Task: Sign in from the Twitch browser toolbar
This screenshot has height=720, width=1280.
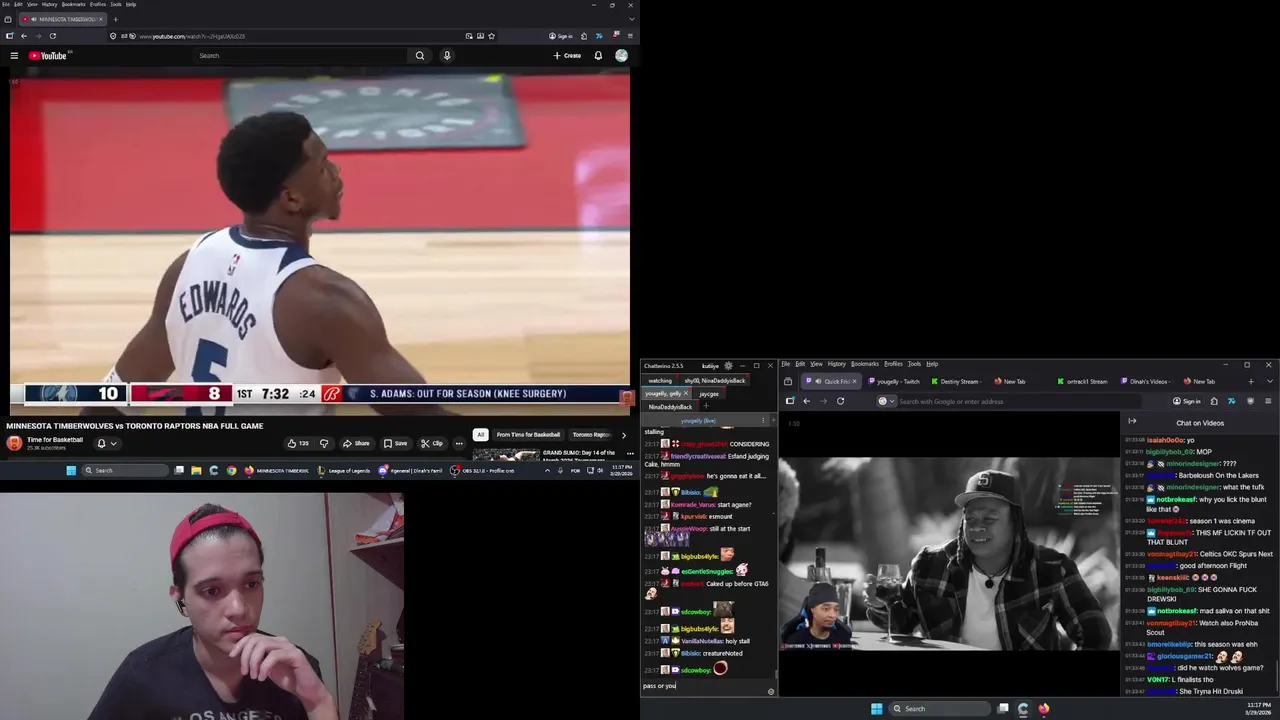Action: (x=1187, y=401)
